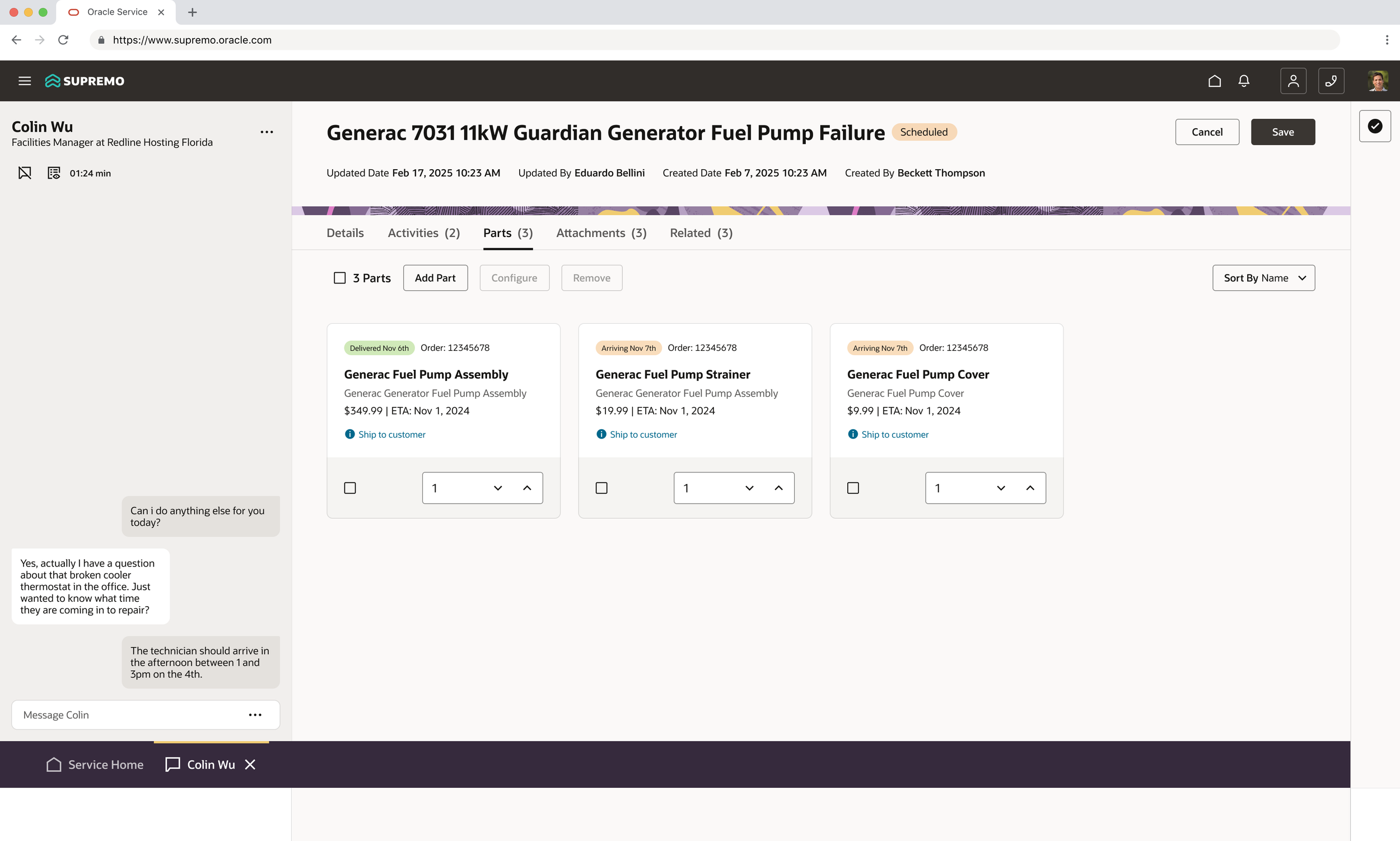Click the contact person icon in header
The image size is (1400, 841).
pos(1293,81)
